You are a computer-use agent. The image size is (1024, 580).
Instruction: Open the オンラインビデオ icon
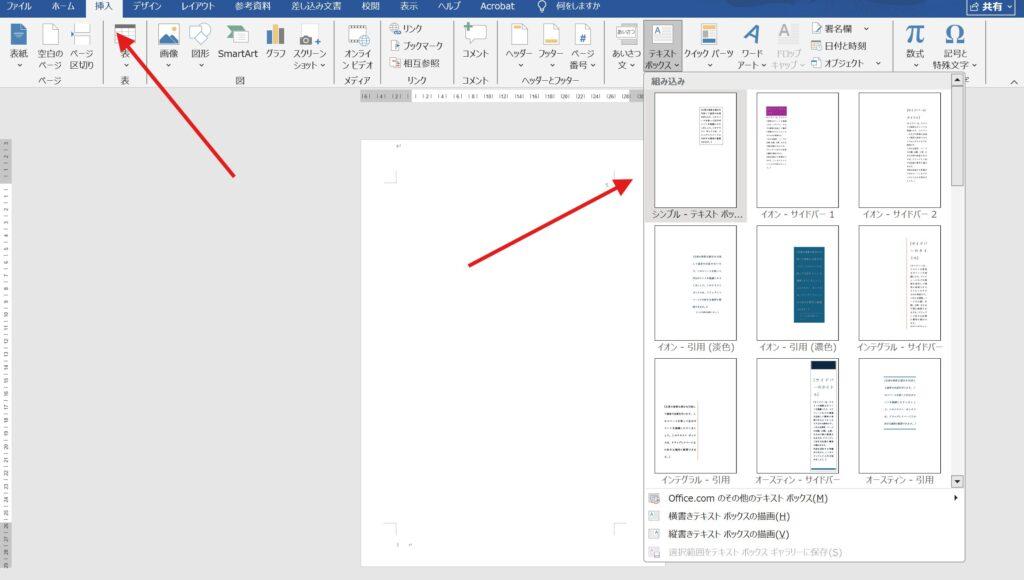(357, 45)
